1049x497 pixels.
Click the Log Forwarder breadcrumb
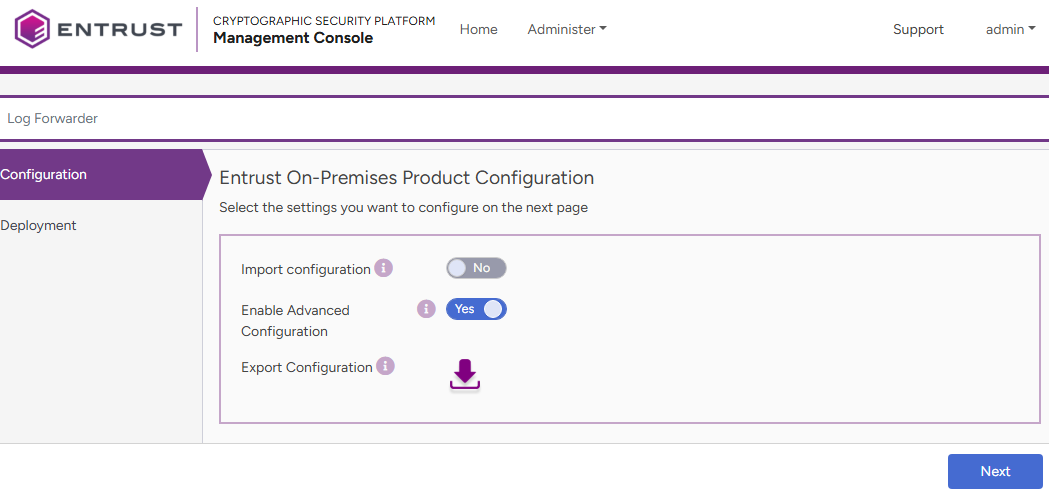(x=53, y=118)
